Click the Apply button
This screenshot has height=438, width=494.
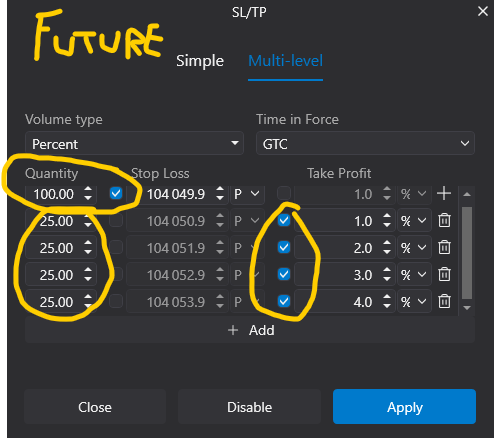click(404, 407)
